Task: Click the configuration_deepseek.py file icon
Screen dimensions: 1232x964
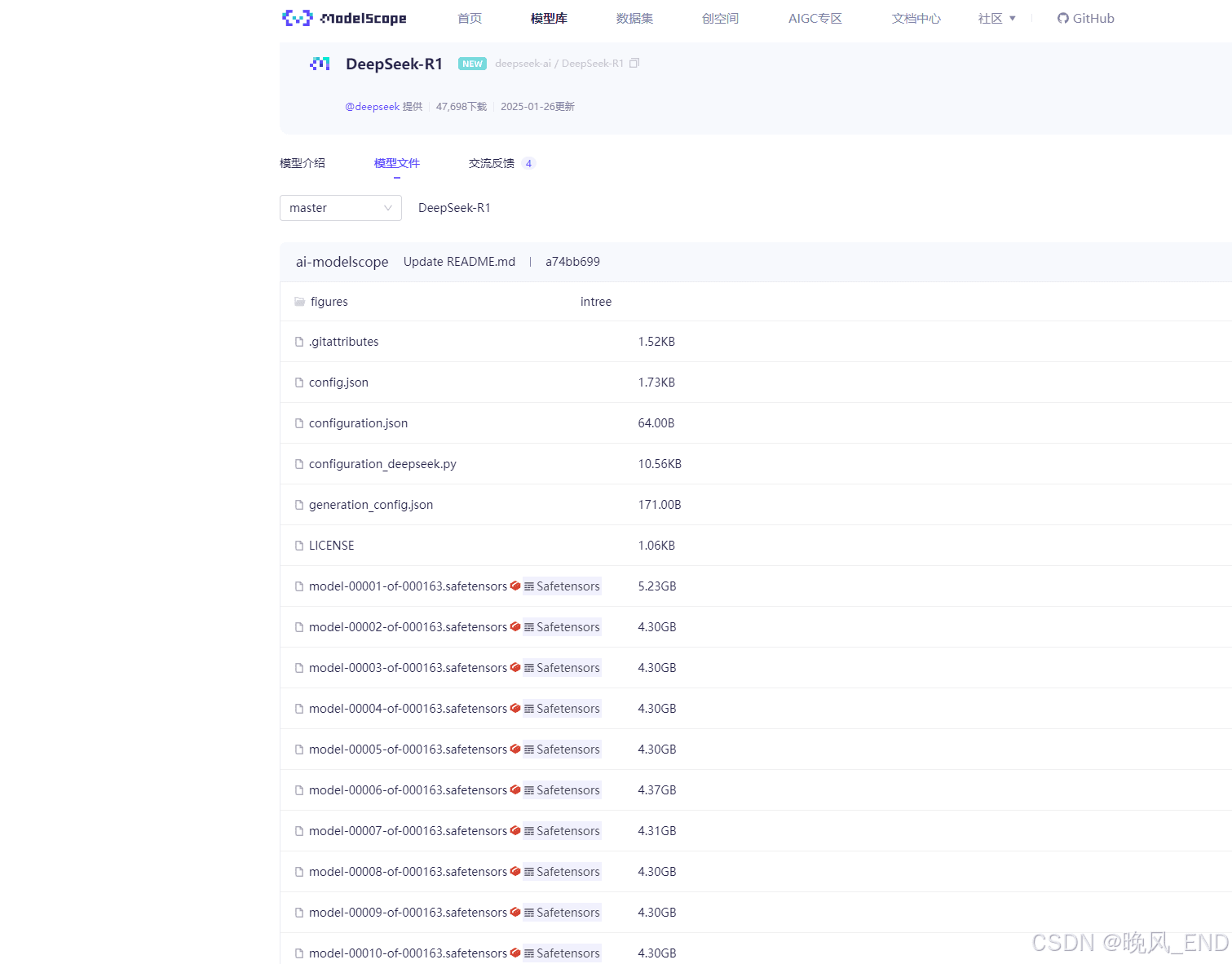Action: tap(299, 464)
